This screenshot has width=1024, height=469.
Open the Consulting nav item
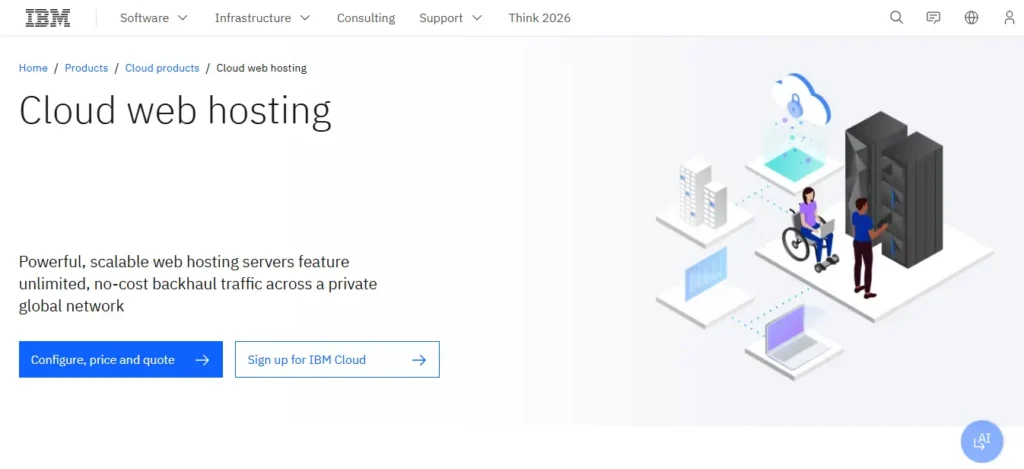[366, 18]
